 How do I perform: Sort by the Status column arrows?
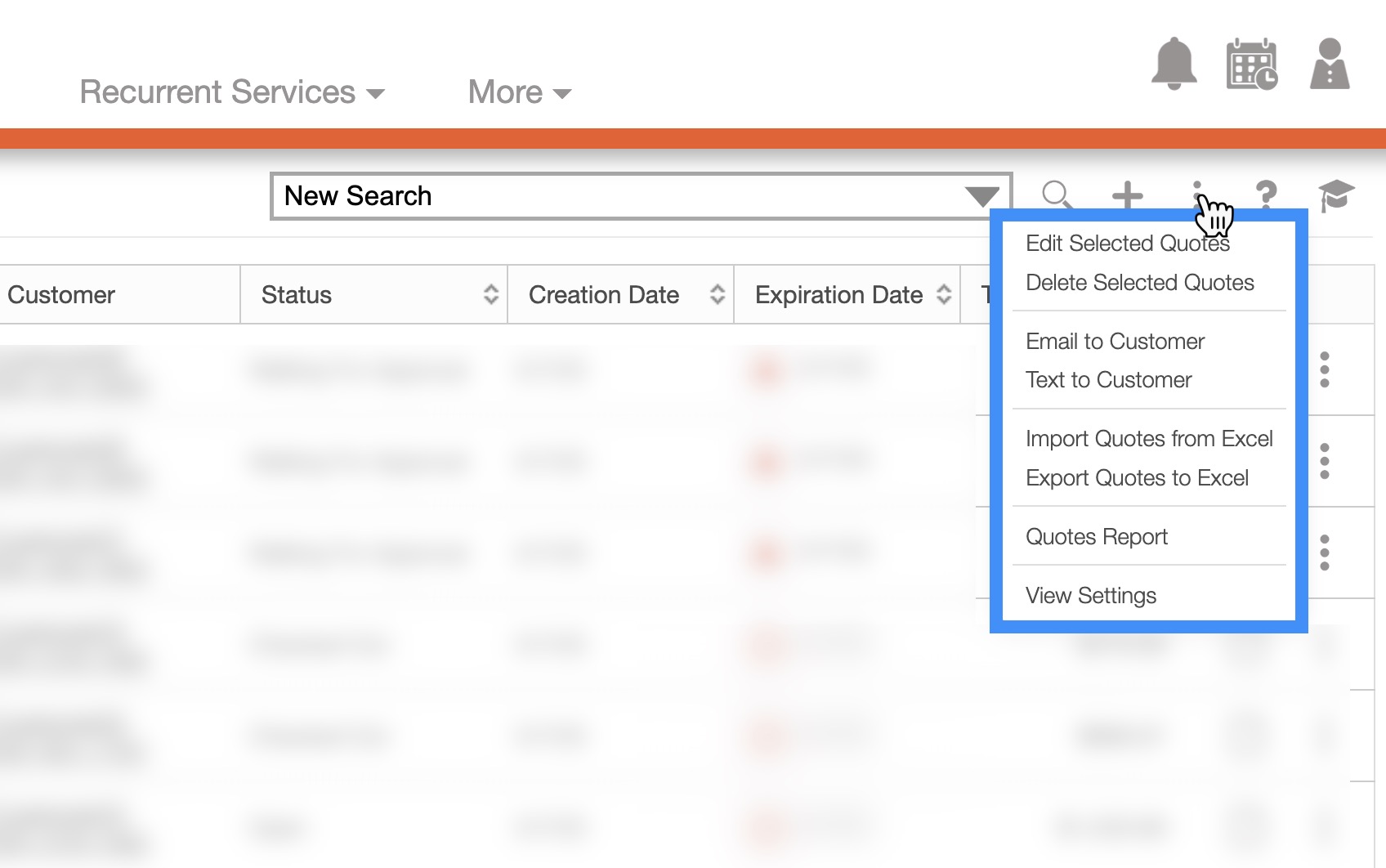coord(490,294)
